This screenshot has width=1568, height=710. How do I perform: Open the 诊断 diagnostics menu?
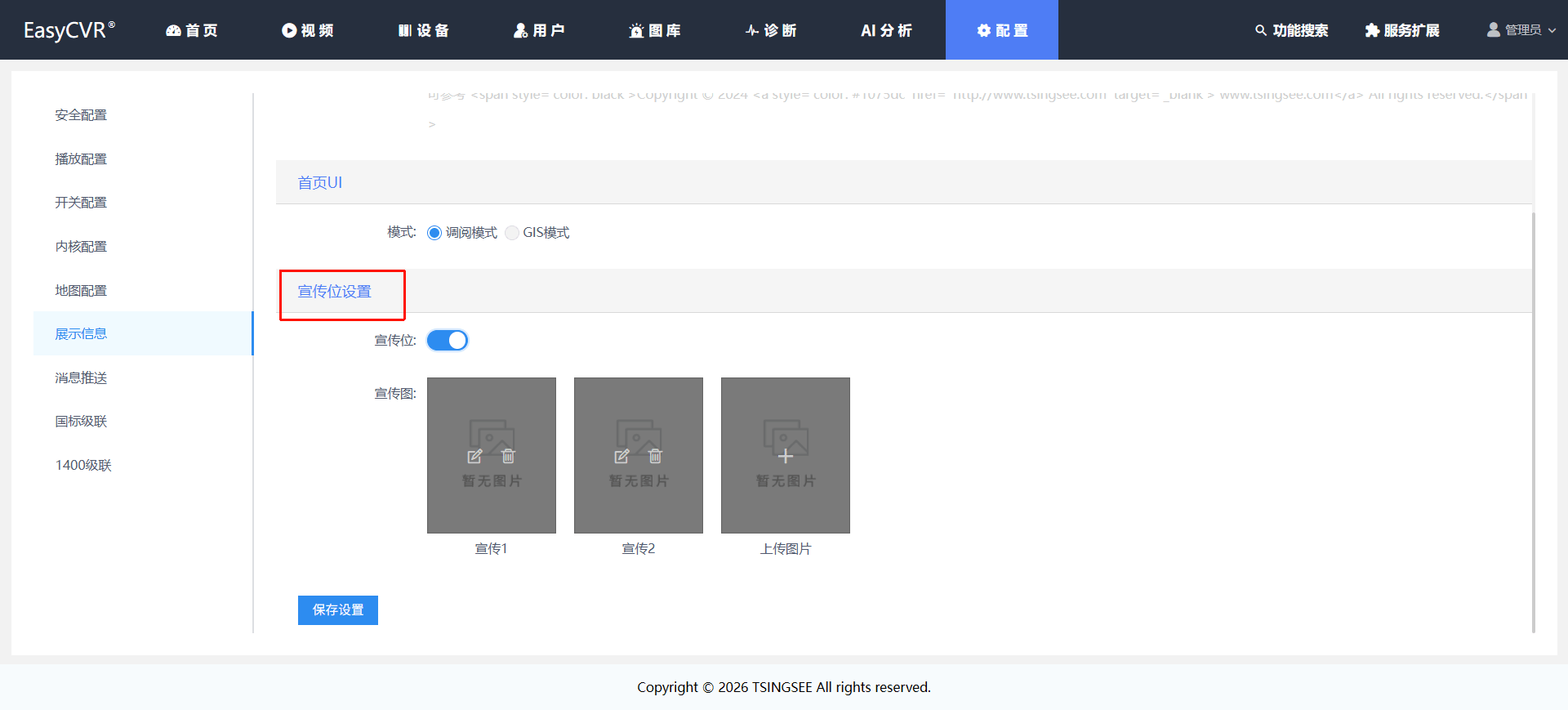pos(771,30)
